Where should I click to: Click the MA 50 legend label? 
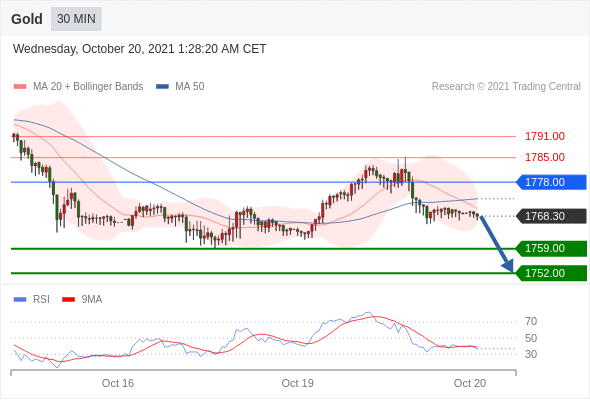pyautogui.click(x=190, y=87)
